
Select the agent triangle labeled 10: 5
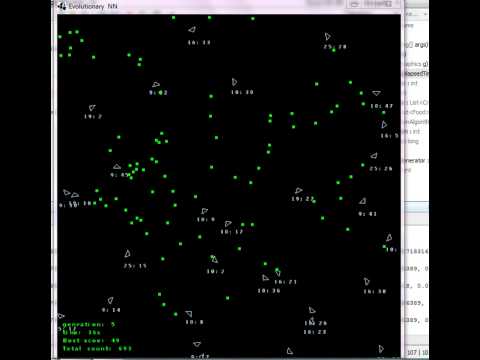384,125
